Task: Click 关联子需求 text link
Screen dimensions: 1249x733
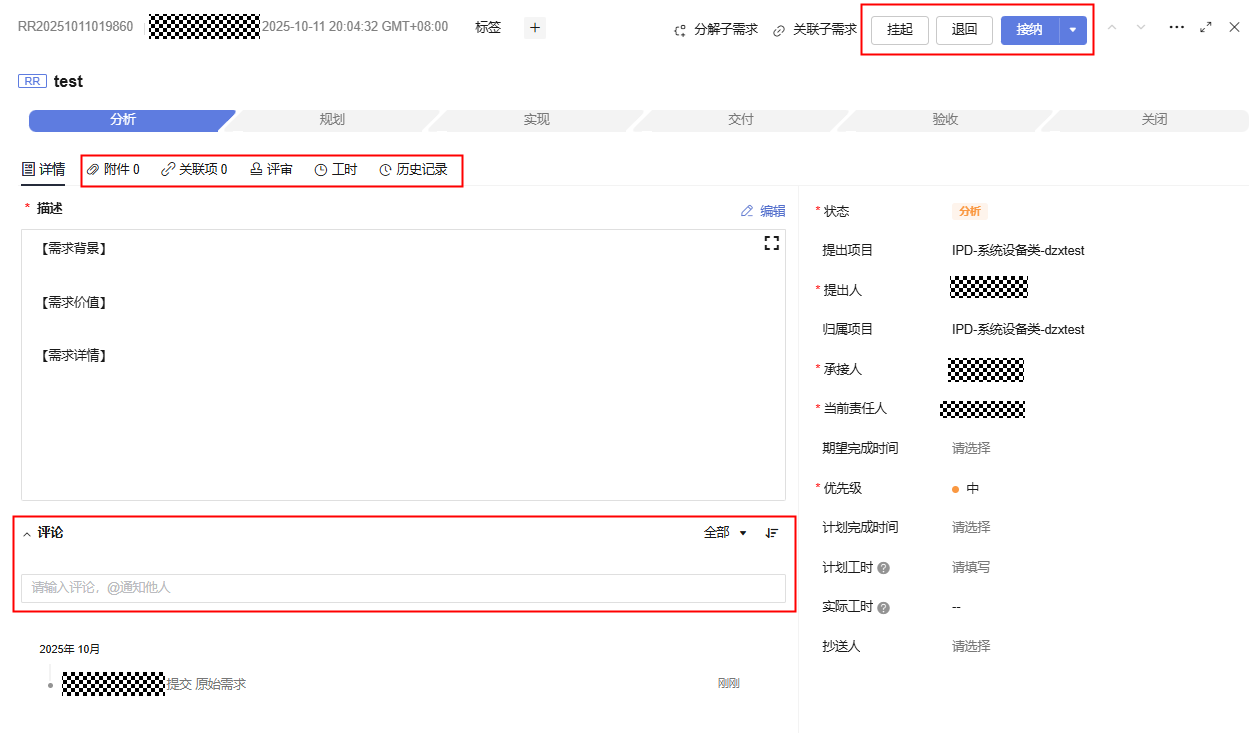Action: (x=825, y=30)
